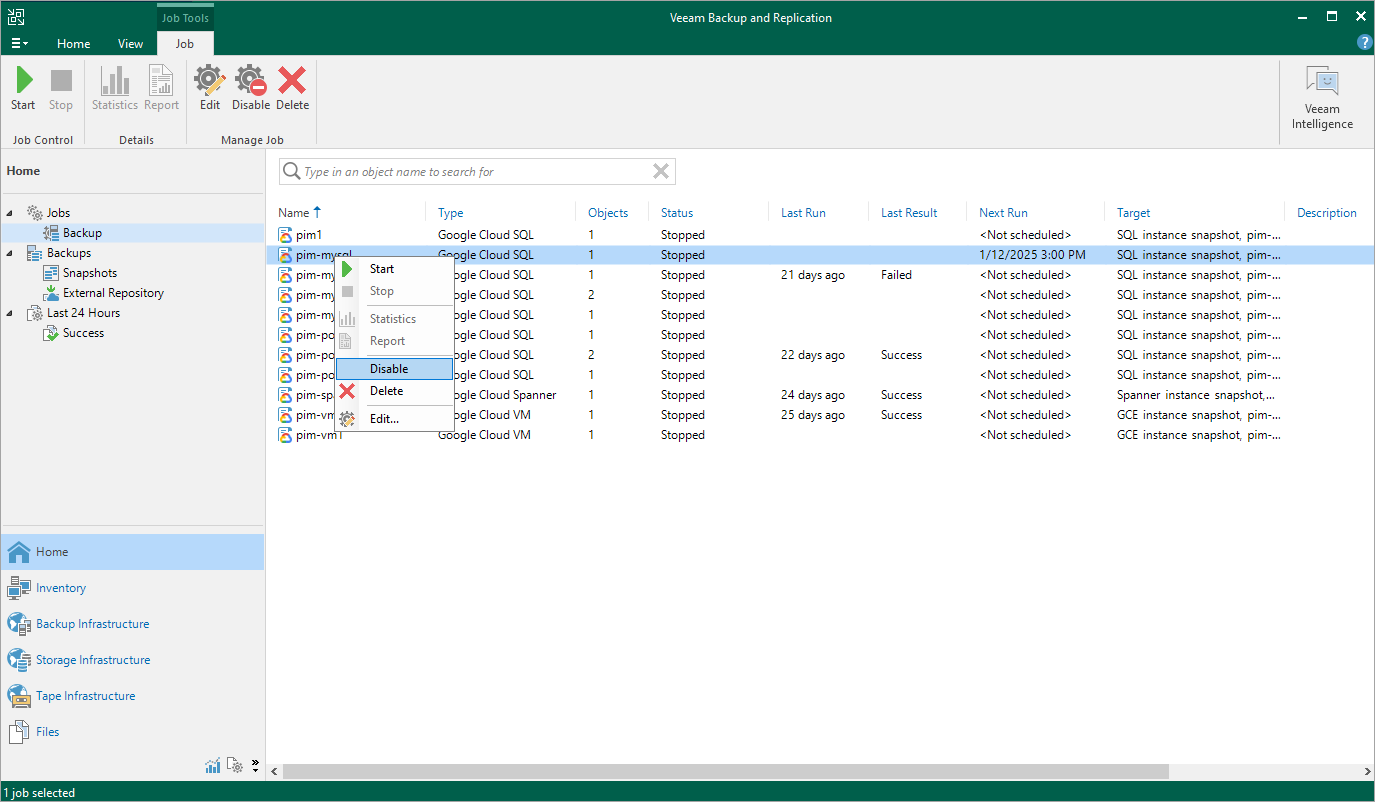The width and height of the screenshot is (1375, 802).
Task: Select the Jobs tree node
Action: [58, 213]
